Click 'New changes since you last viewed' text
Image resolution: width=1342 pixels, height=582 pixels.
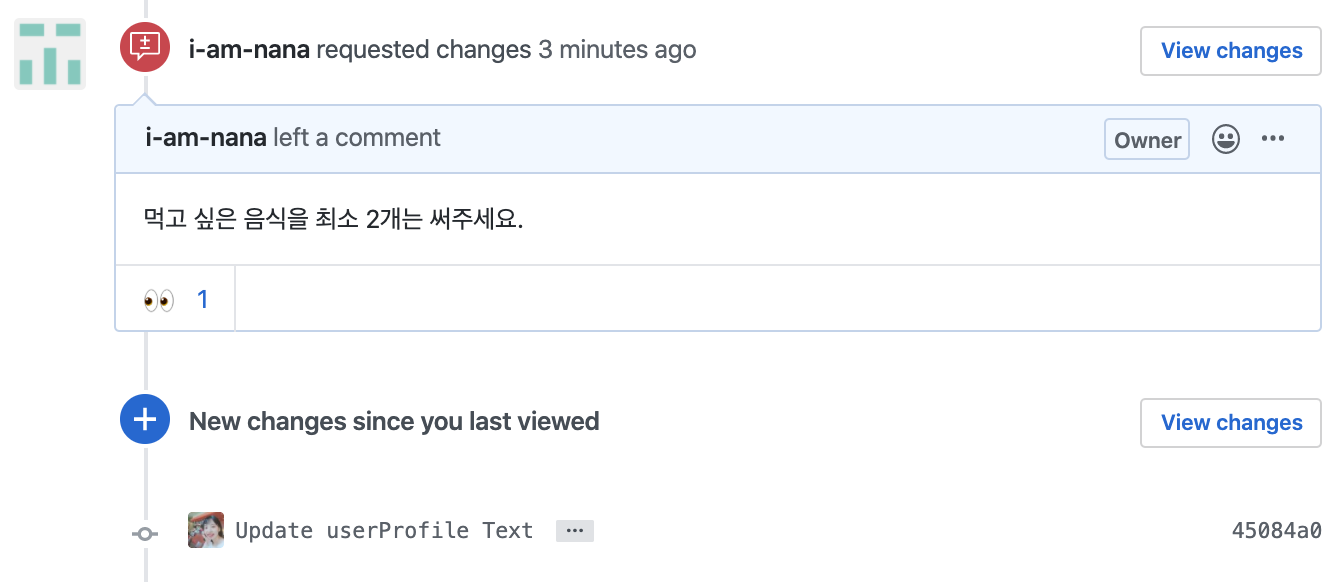coord(394,421)
